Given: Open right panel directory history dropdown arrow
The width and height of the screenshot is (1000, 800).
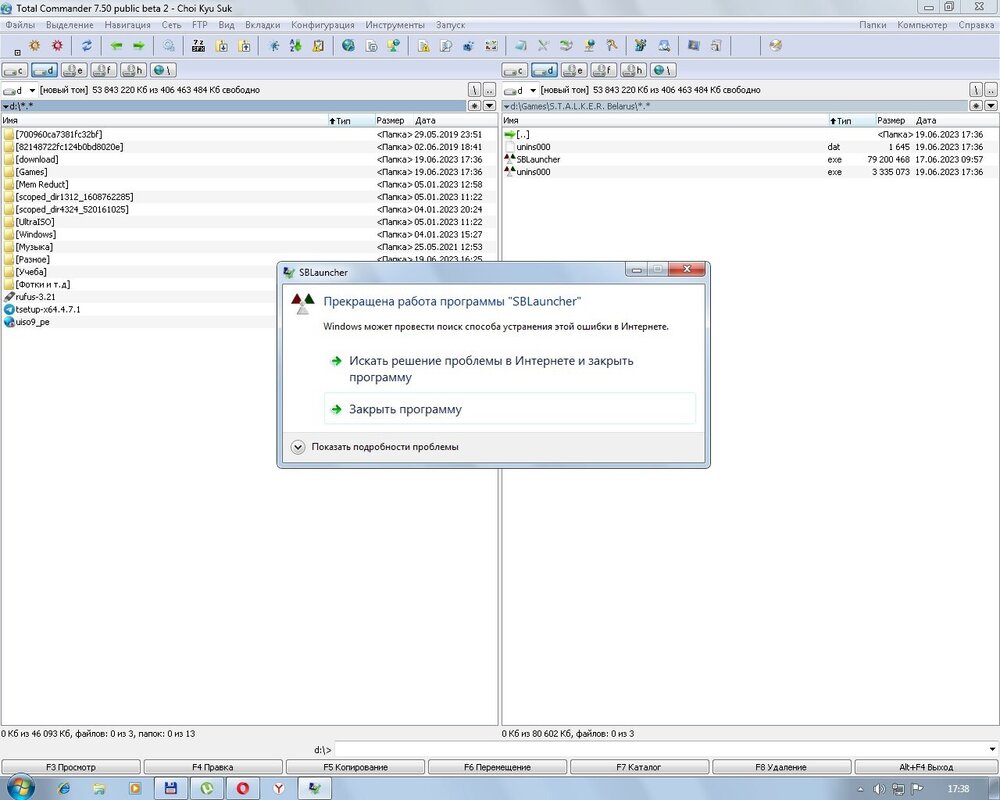Looking at the screenshot, I should [x=989, y=105].
